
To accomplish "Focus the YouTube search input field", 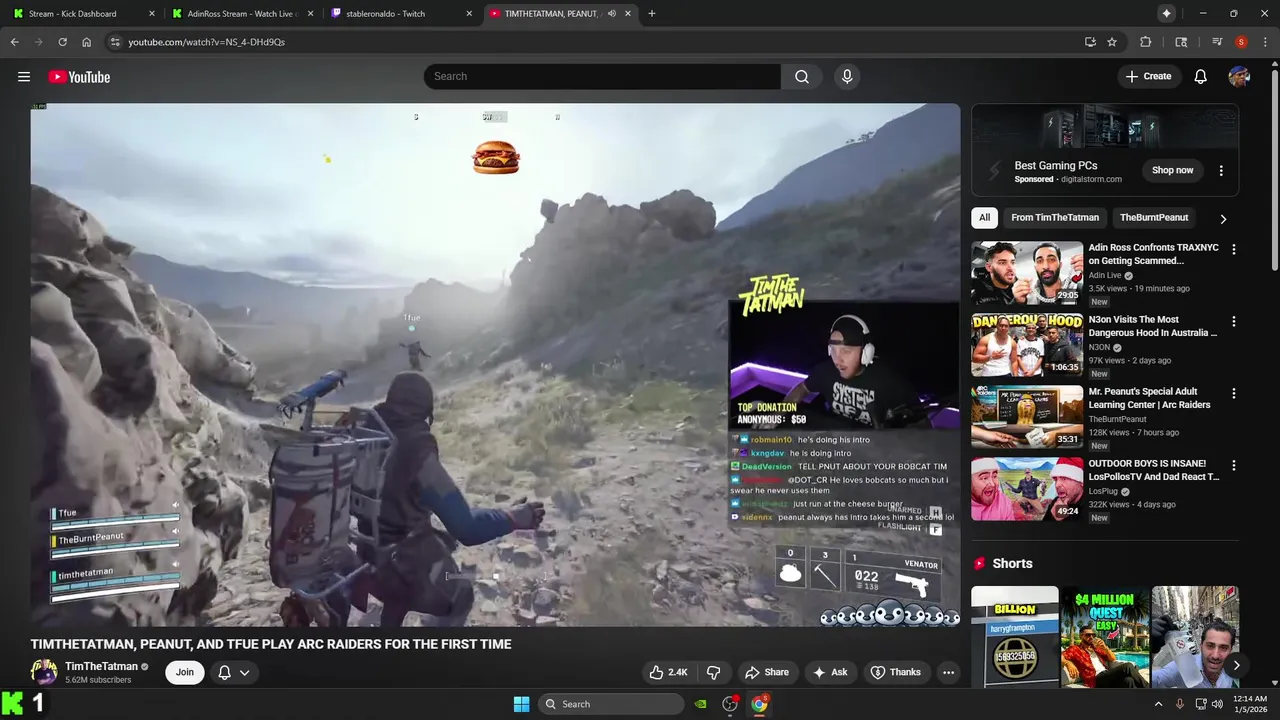I will (x=602, y=77).
